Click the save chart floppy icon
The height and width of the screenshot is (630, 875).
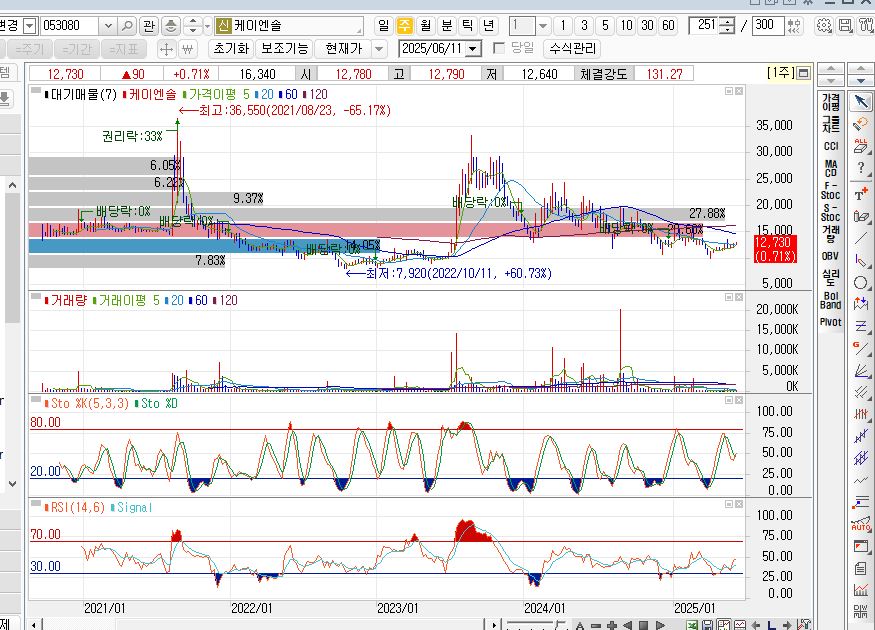click(x=845, y=26)
